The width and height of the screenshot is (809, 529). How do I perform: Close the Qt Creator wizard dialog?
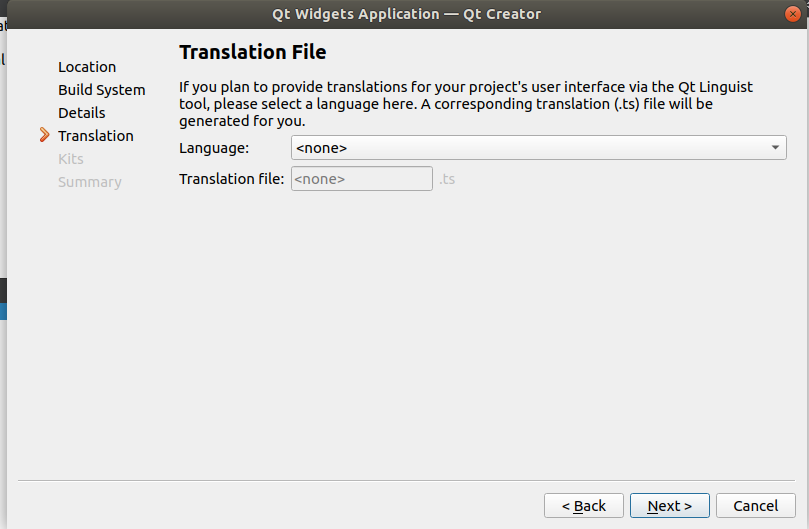click(x=792, y=14)
